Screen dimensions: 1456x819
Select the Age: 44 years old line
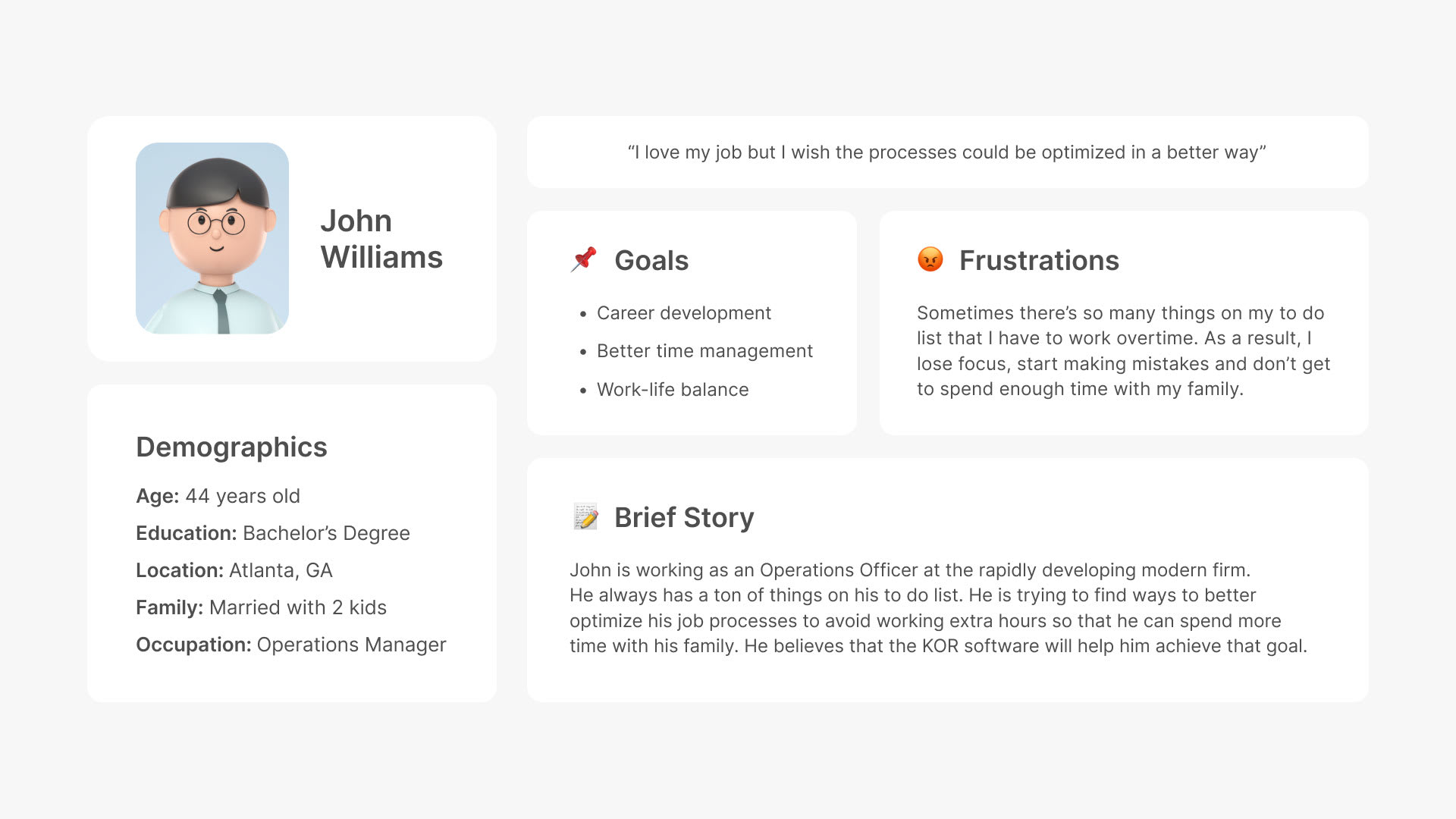(218, 496)
